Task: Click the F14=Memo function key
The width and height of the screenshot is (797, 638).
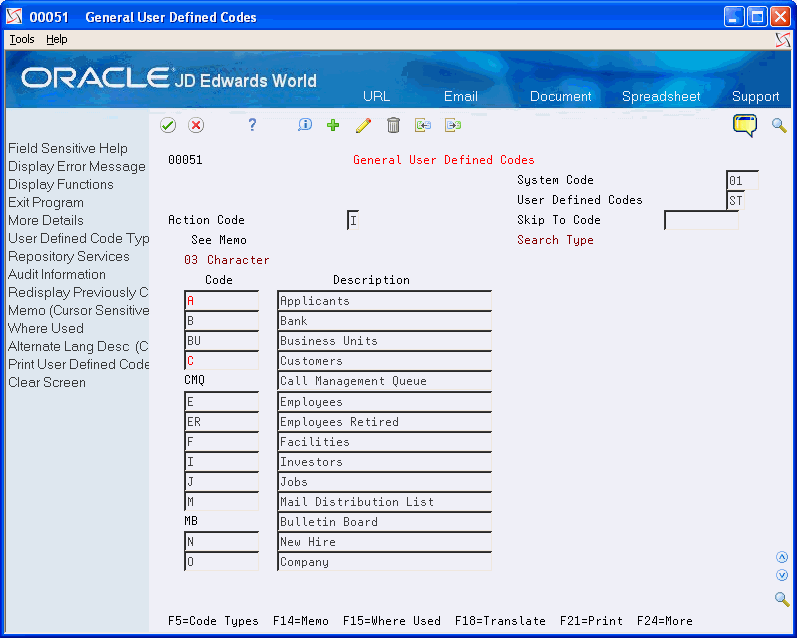Action: (300, 621)
